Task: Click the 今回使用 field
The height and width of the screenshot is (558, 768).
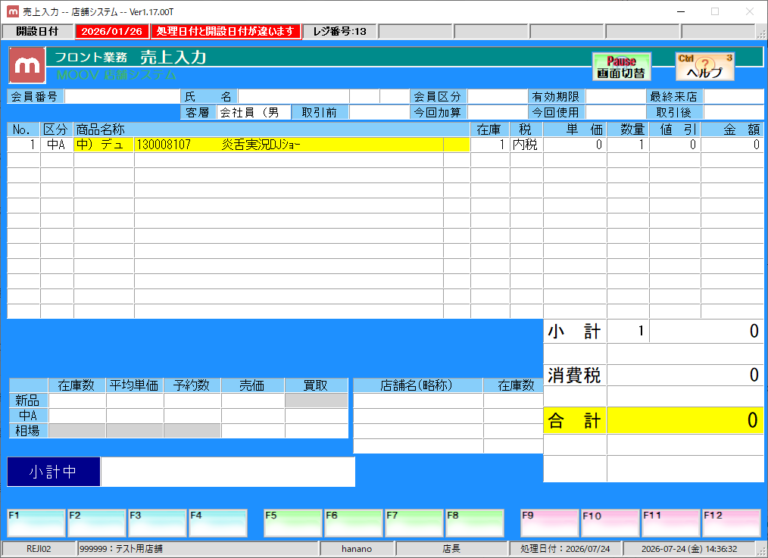Action: pos(615,112)
